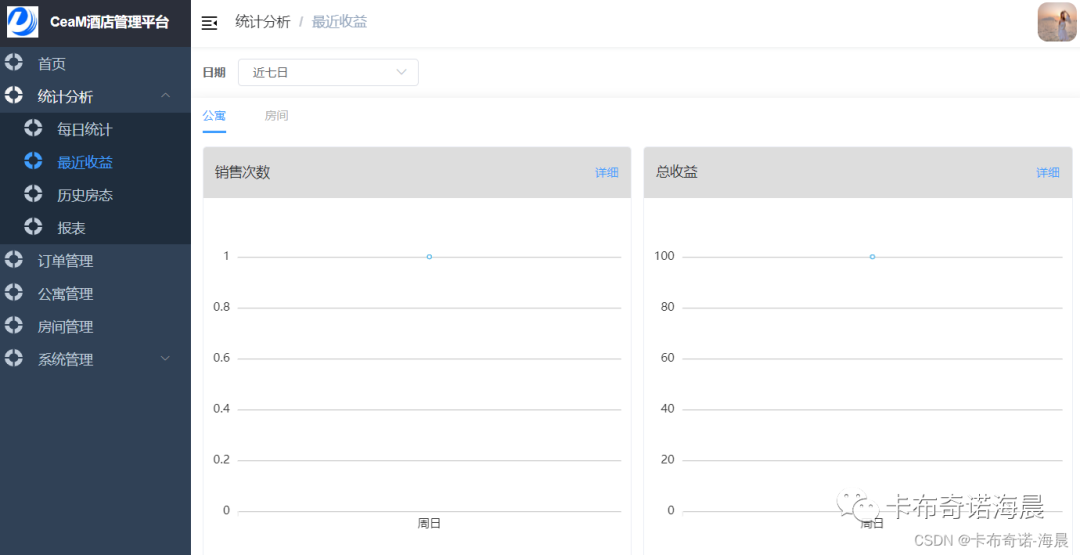Viewport: 1080px width, 555px height.
Task: Click the icon beside 订单管理
Action: pyautogui.click(x=13, y=260)
